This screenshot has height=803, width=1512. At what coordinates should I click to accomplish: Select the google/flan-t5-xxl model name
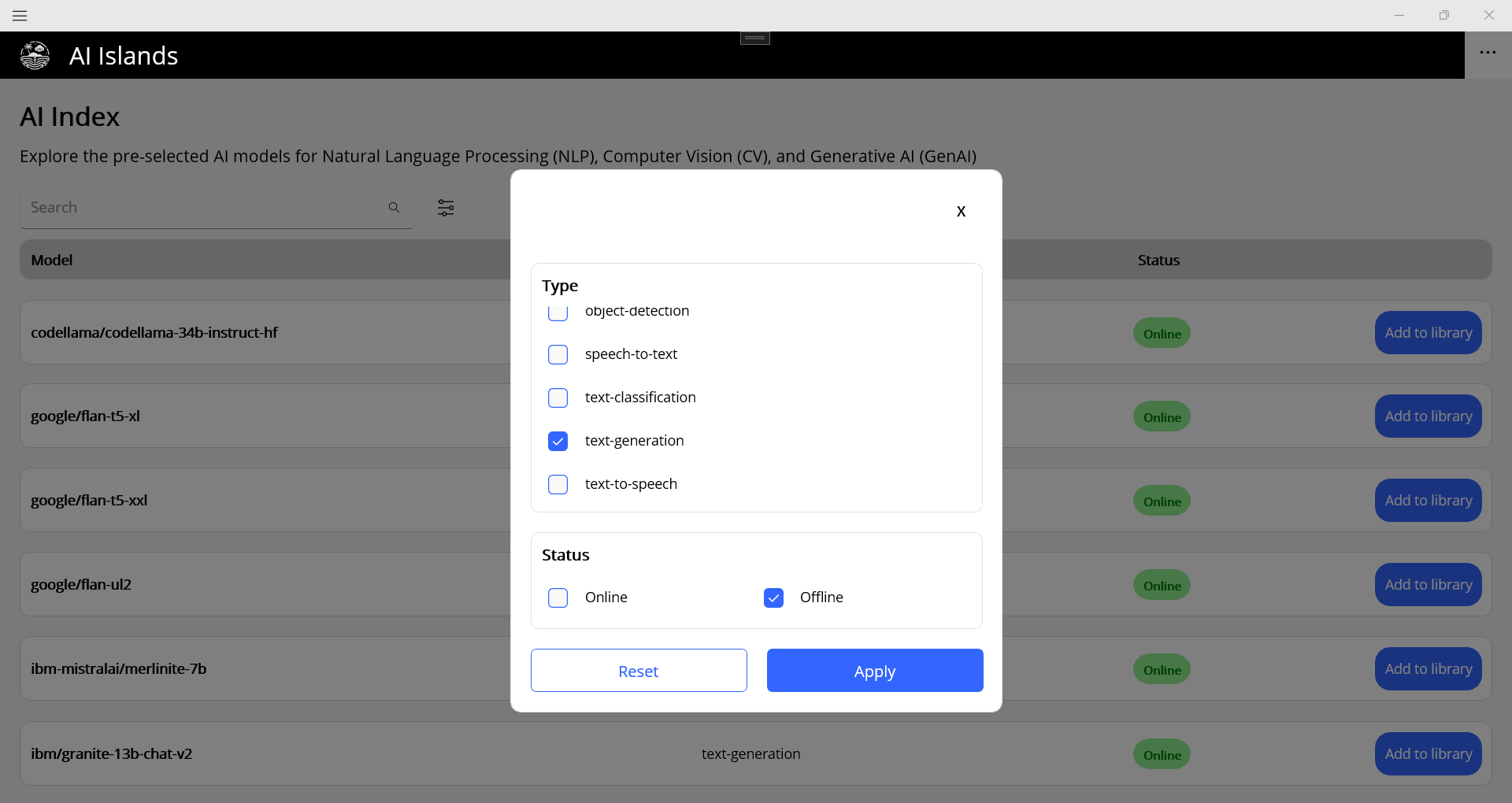89,500
